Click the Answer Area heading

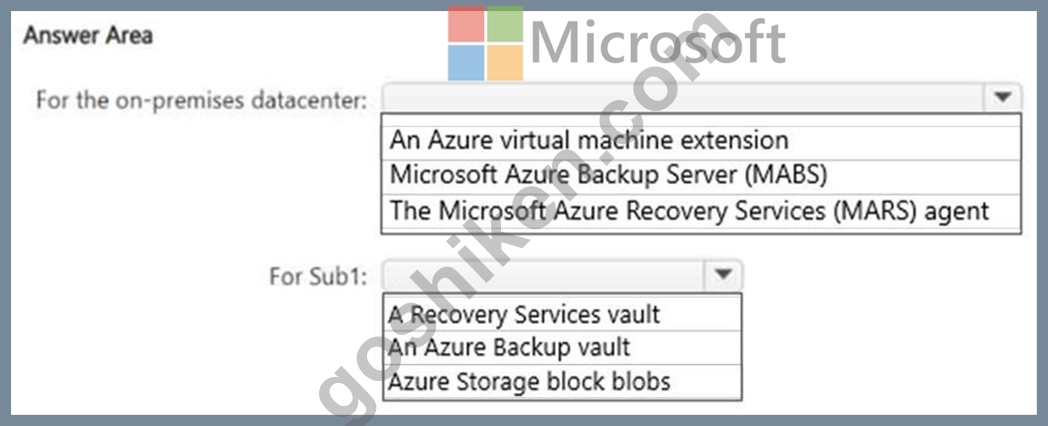point(88,35)
